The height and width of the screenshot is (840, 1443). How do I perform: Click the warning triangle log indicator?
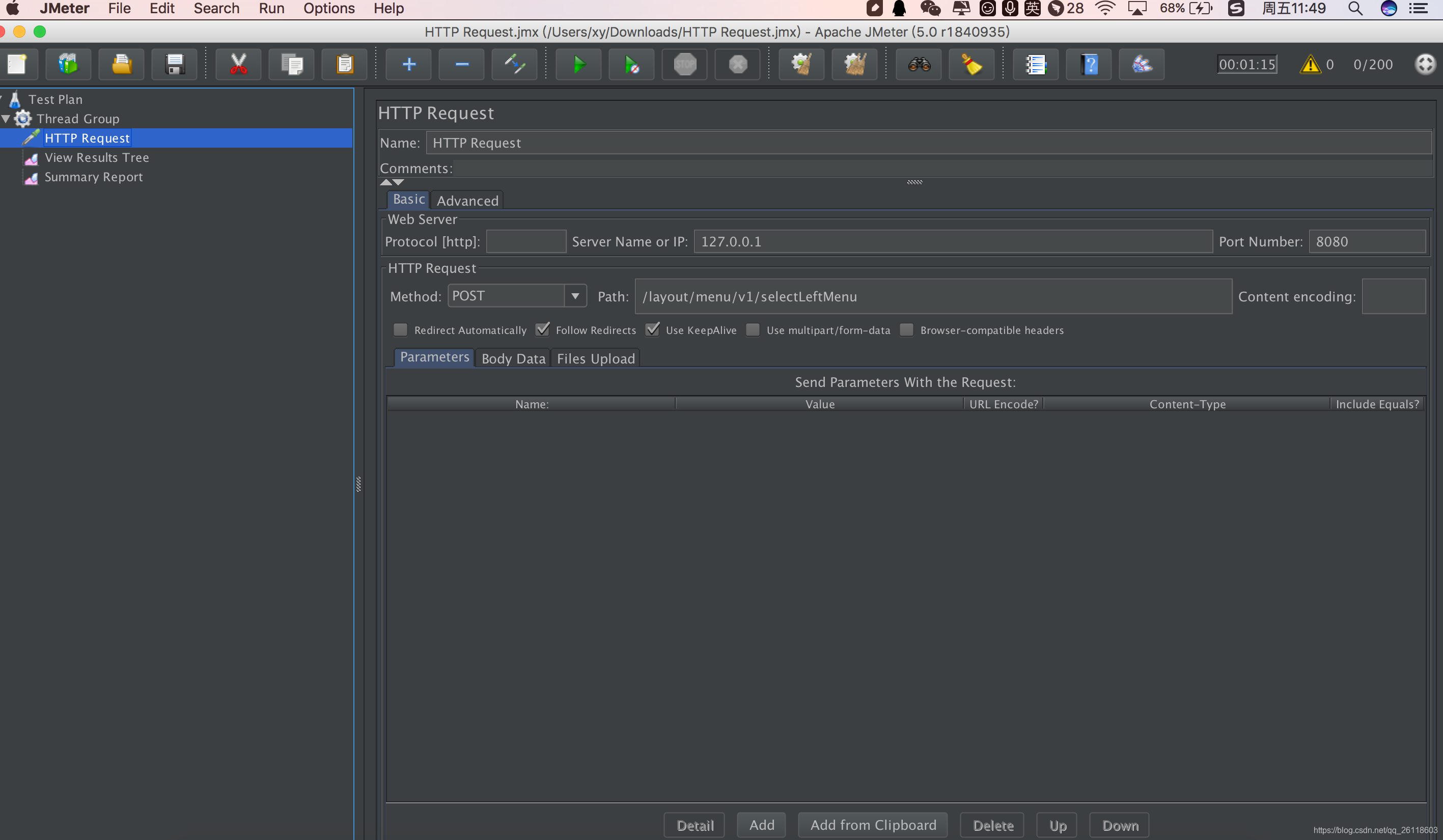click(1310, 64)
